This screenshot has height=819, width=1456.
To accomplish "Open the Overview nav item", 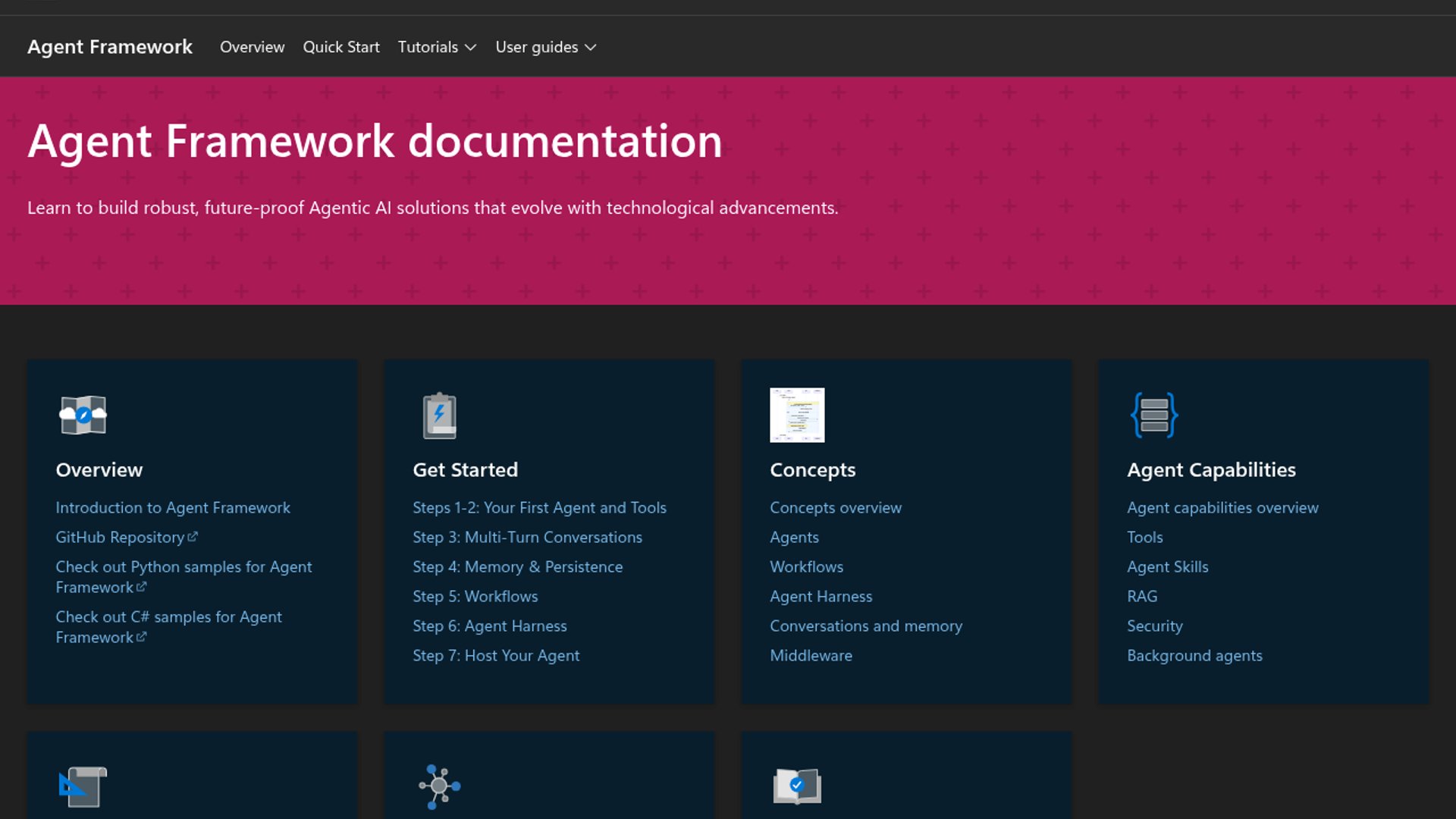I will [x=252, y=47].
